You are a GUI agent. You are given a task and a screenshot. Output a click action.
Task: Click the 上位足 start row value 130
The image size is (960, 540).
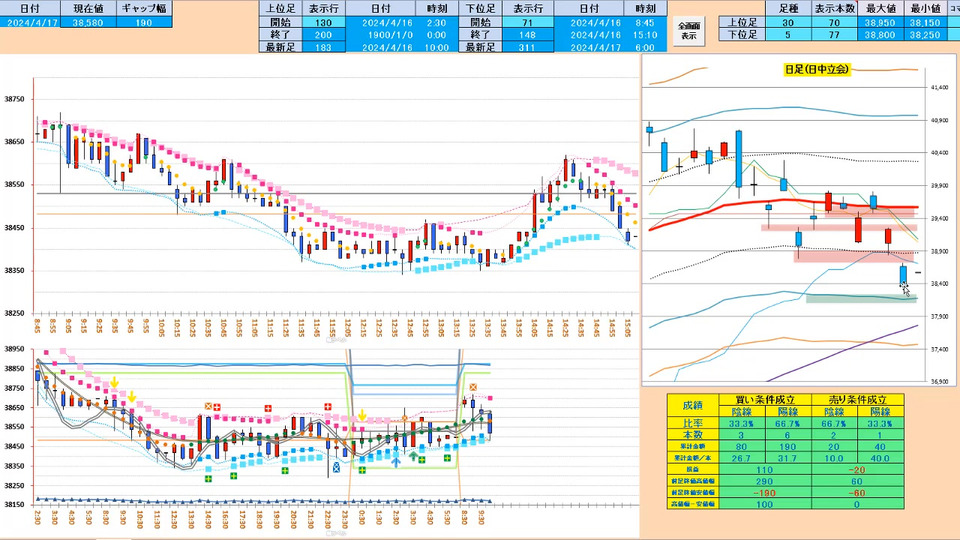pyautogui.click(x=323, y=23)
